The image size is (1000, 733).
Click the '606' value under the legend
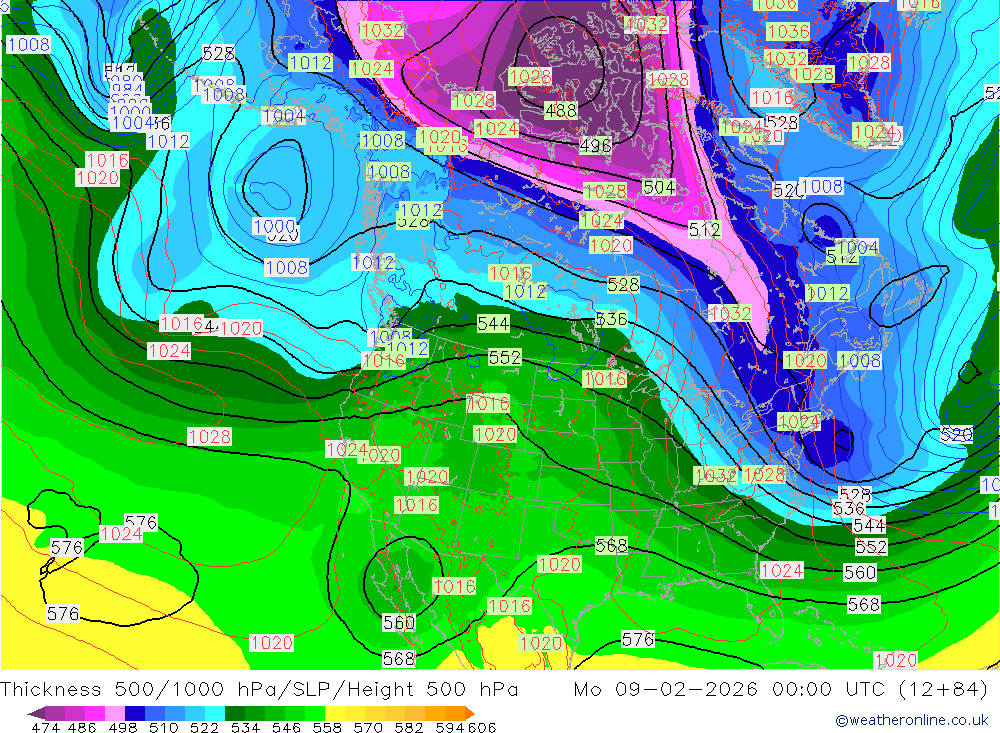[x=482, y=728]
